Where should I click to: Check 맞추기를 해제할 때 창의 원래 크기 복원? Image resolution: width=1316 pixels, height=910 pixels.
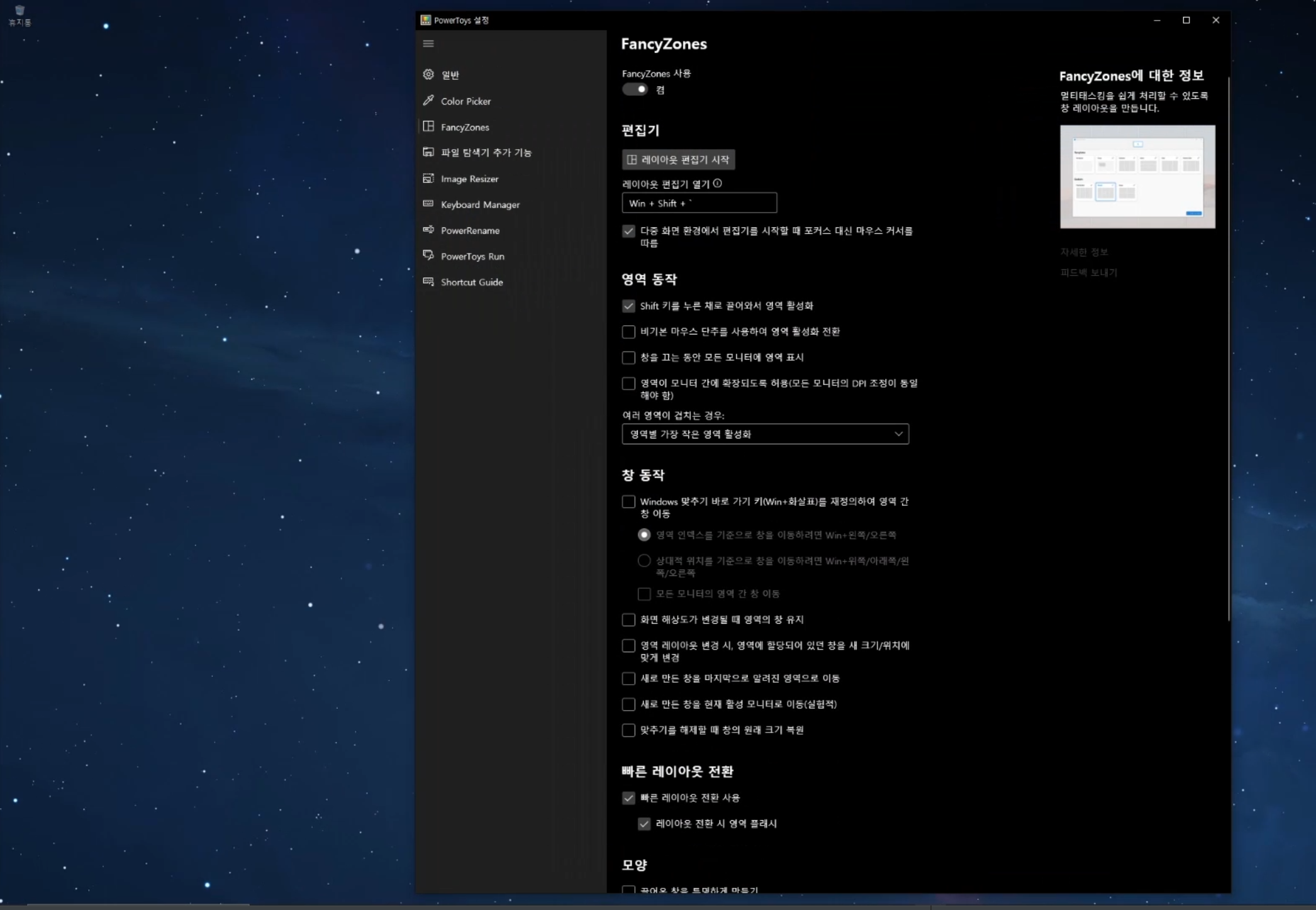point(628,730)
